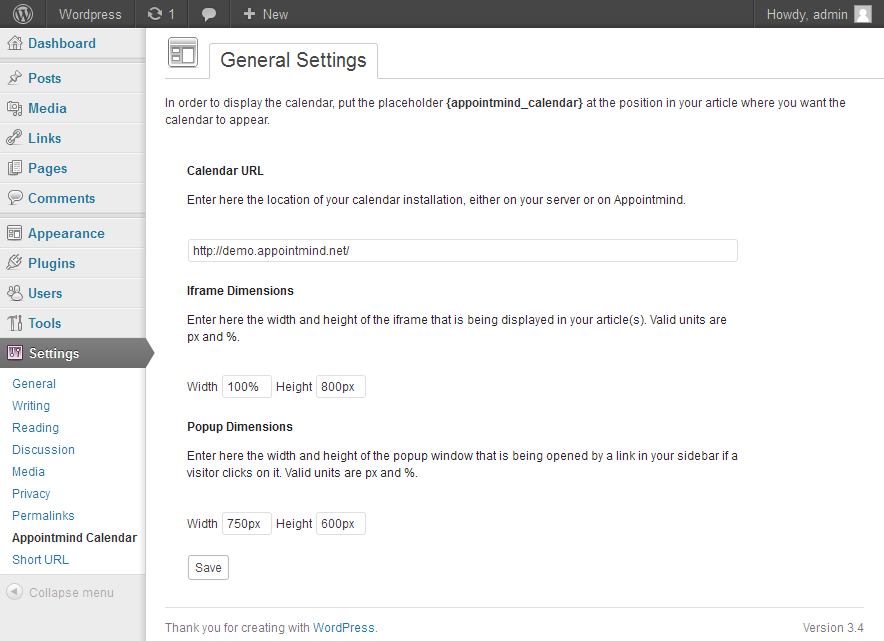
Task: Click the Tools icon in the sidebar
Action: (14, 323)
